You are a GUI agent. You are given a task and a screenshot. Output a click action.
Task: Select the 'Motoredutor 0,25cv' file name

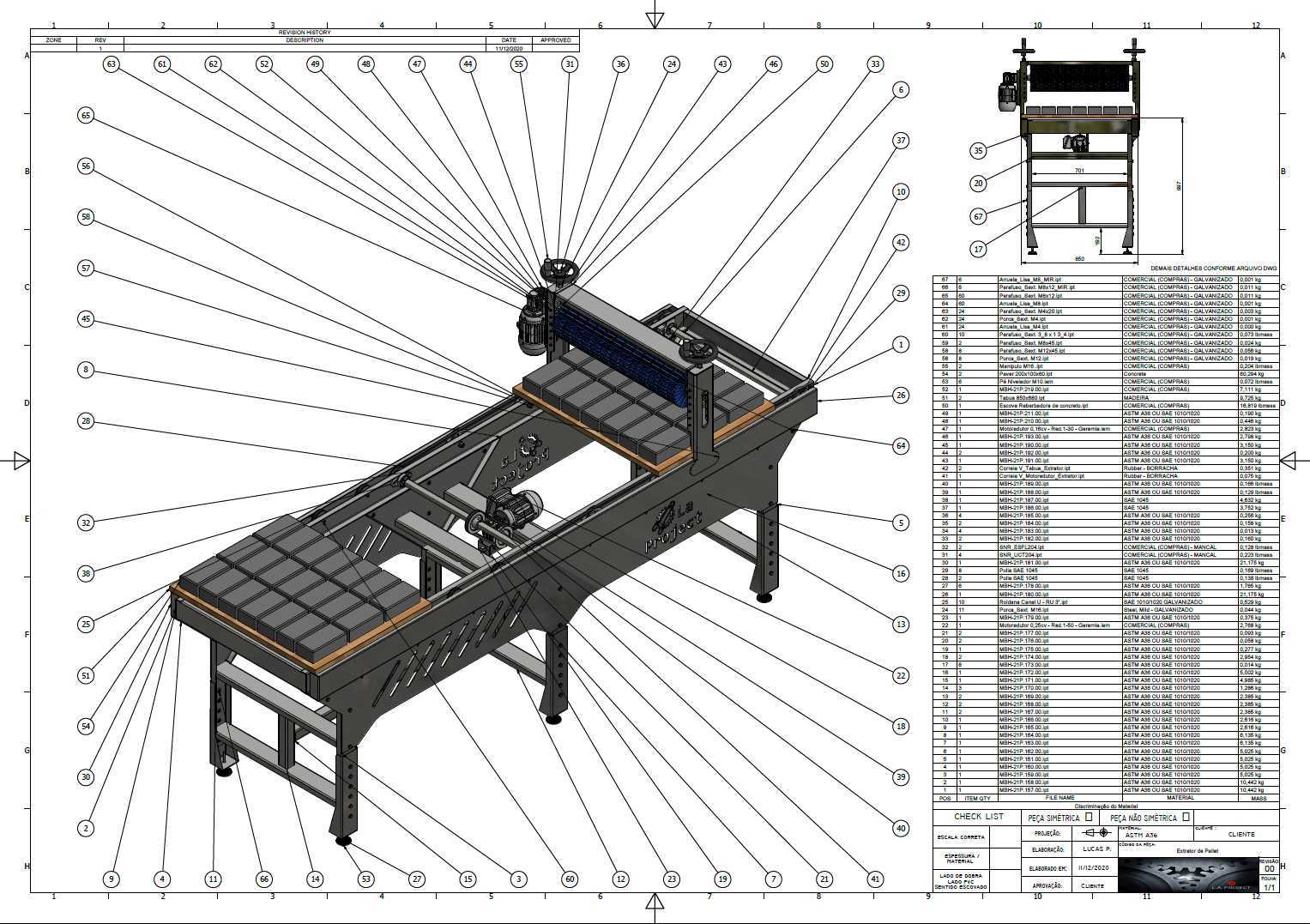click(1054, 625)
